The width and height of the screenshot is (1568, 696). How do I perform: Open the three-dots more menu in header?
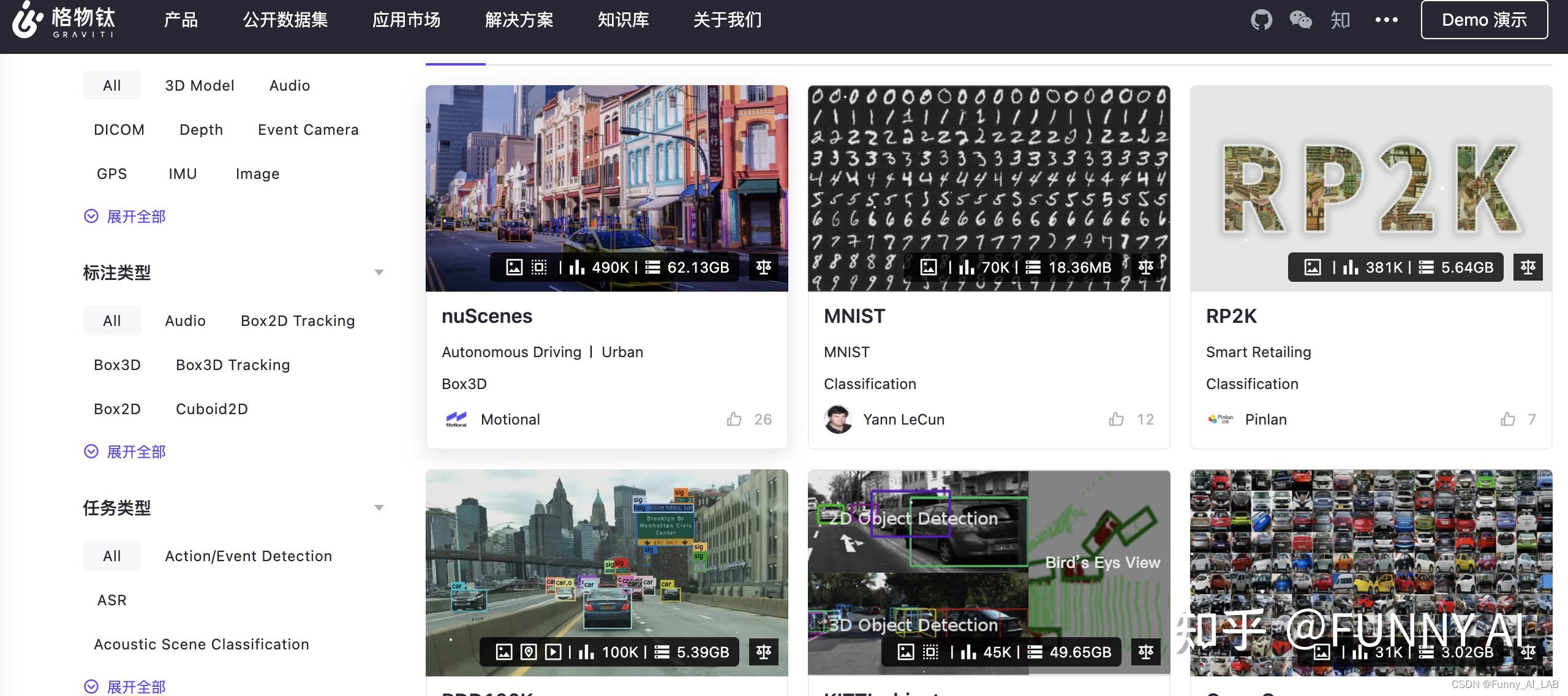coord(1386,20)
